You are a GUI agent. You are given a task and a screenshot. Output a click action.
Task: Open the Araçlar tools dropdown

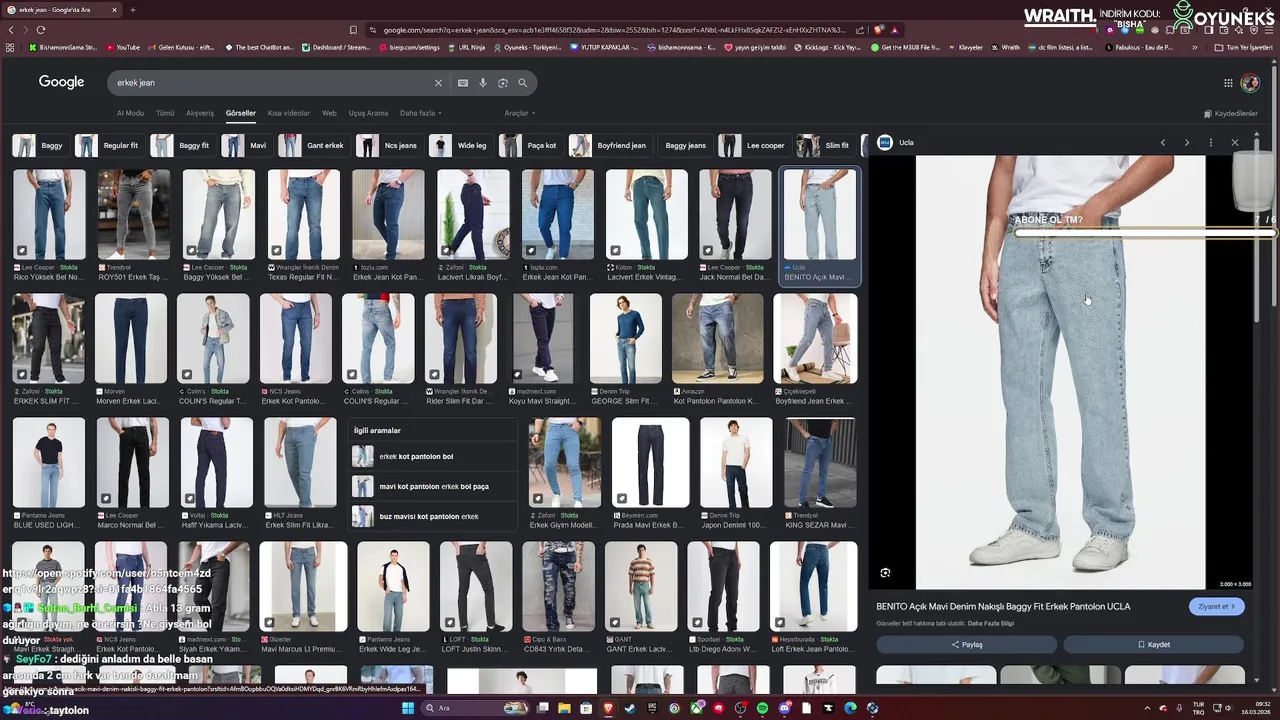pos(519,113)
